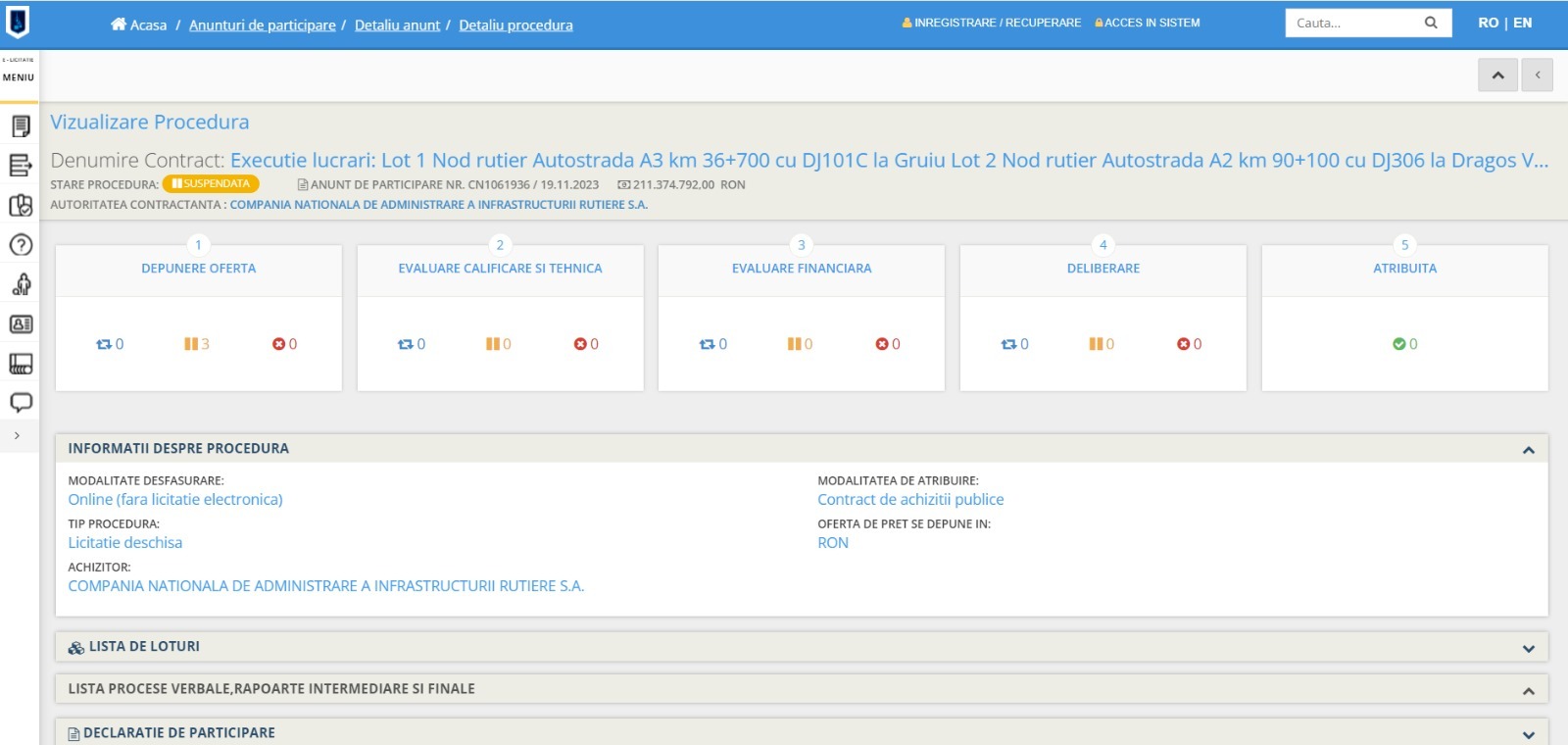Switch language to RO
Image resolution: width=1568 pixels, height=745 pixels.
tap(1488, 23)
